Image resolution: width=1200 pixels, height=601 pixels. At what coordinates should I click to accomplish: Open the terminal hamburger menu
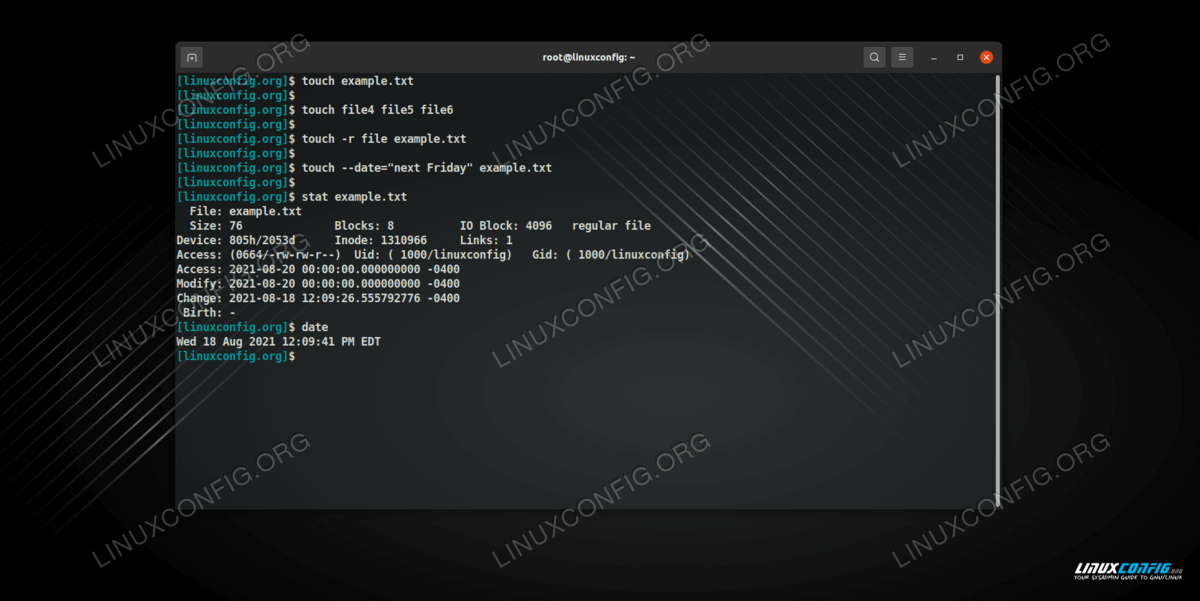tap(902, 58)
